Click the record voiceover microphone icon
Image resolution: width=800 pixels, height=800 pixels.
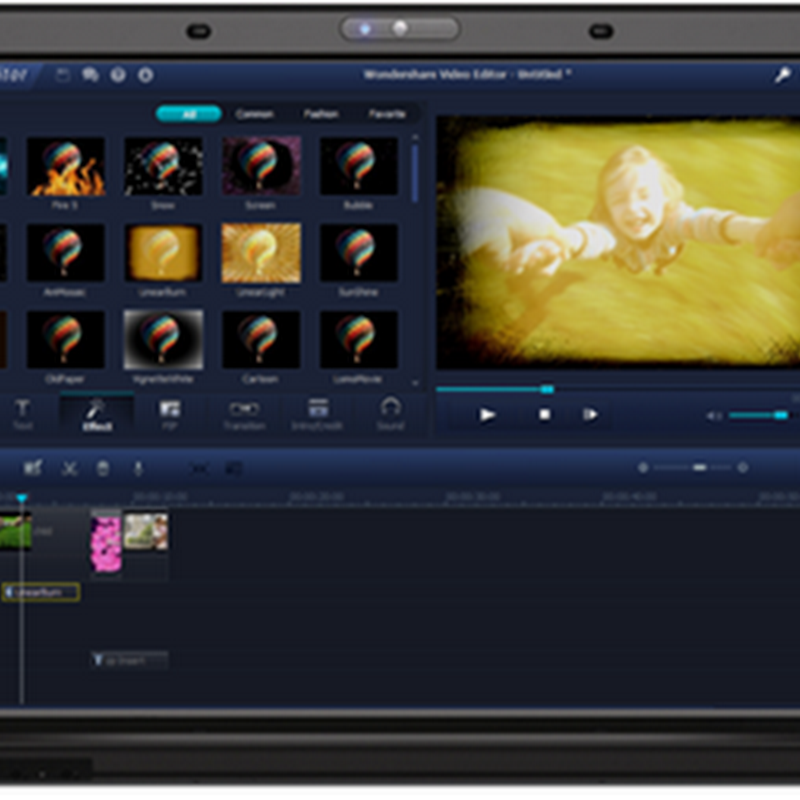pos(138,468)
